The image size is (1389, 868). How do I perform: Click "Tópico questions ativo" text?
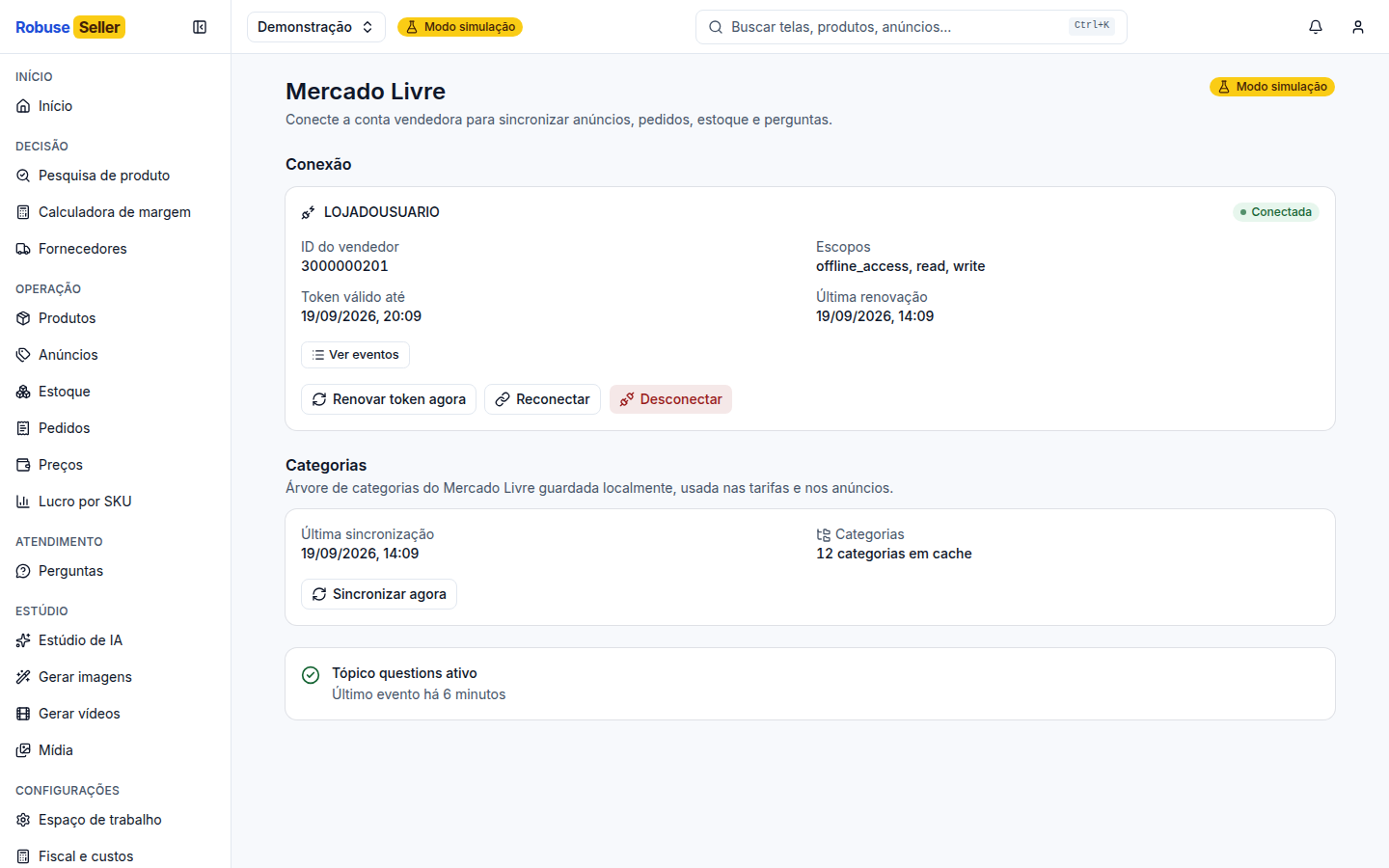(x=404, y=673)
